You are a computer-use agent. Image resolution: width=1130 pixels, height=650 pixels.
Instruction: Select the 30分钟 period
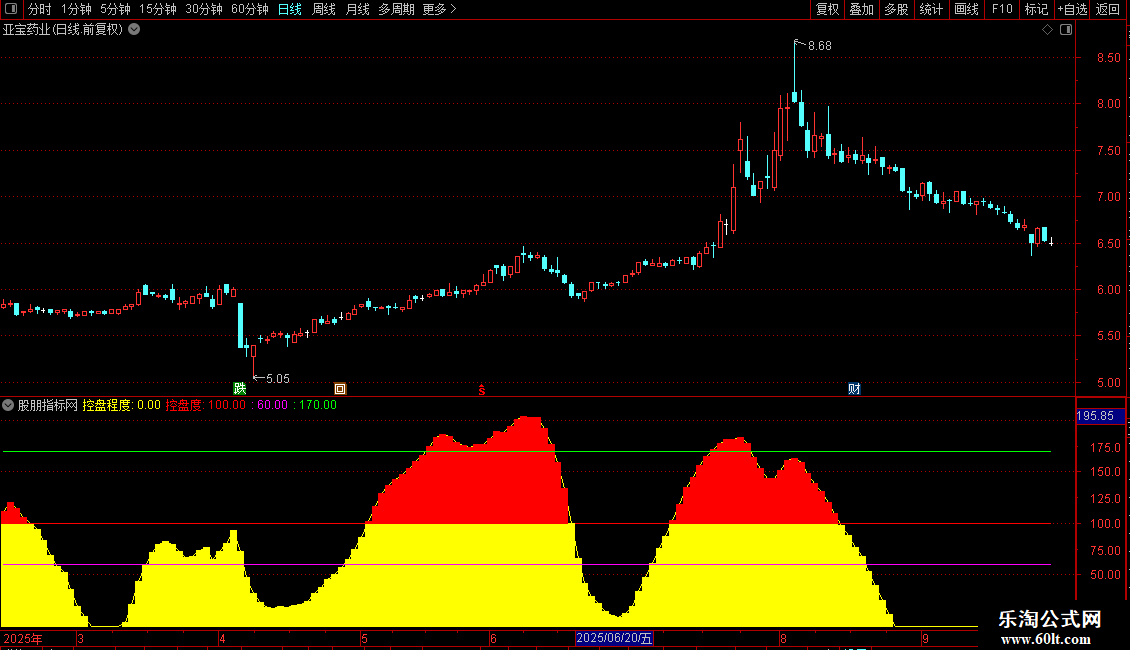[x=204, y=9]
